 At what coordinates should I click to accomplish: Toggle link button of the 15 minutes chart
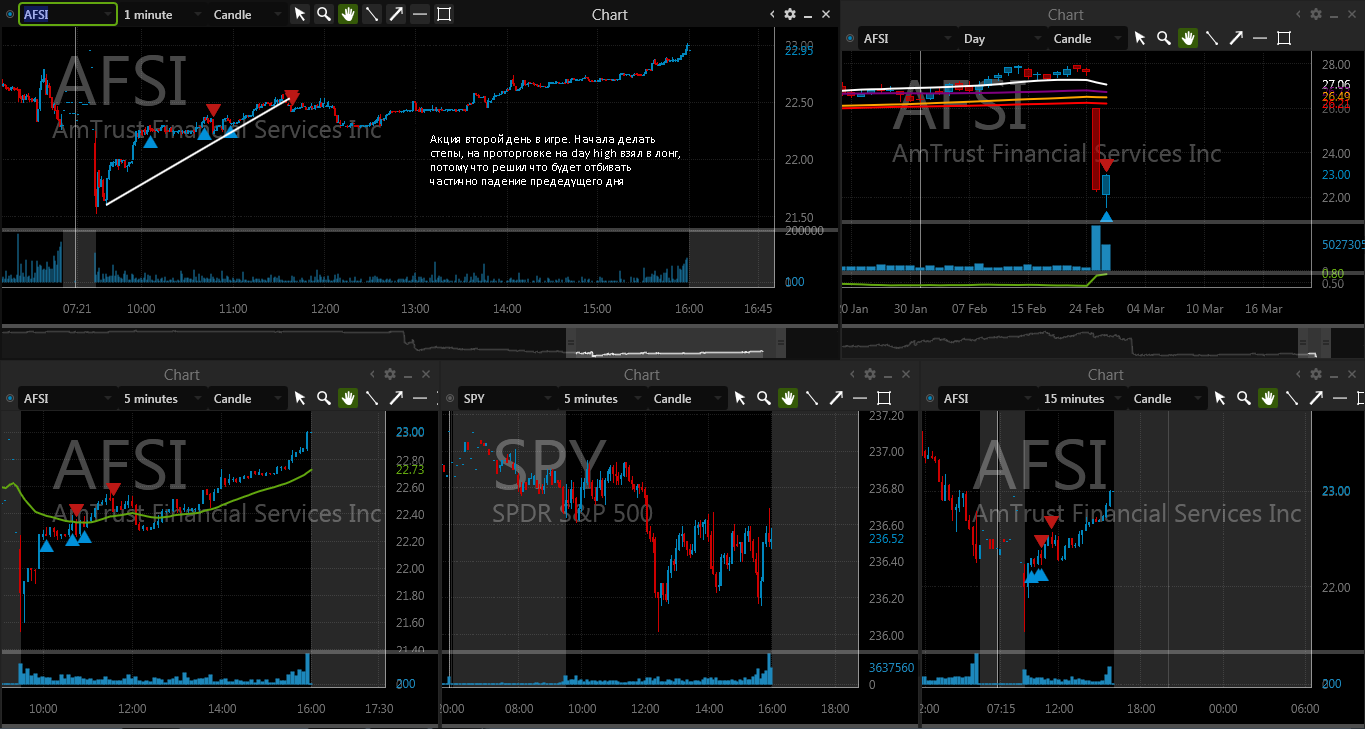coord(929,399)
